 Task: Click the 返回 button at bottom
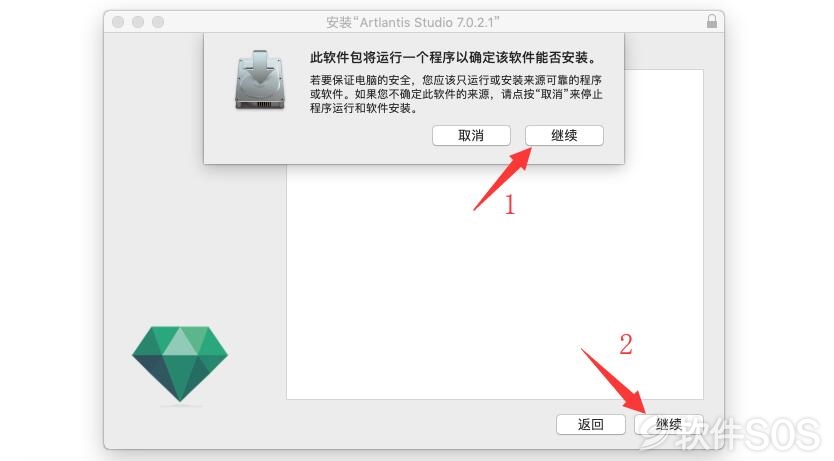(x=590, y=424)
